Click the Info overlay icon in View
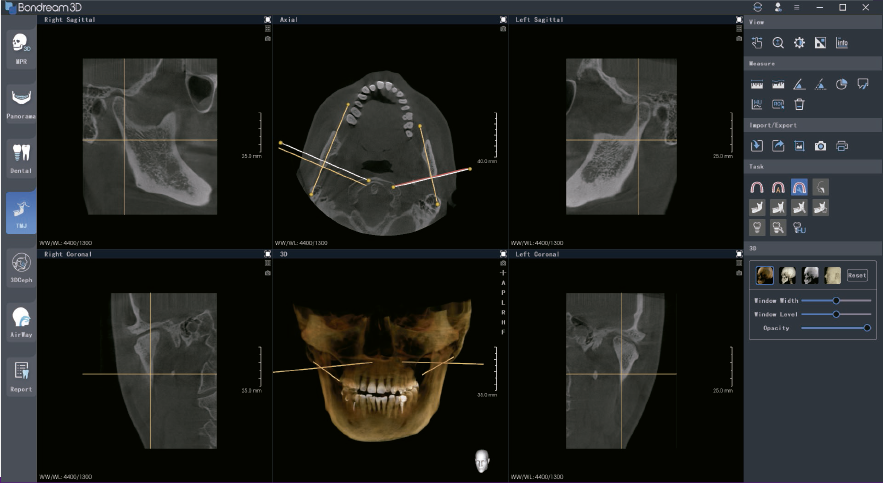 tap(841, 42)
